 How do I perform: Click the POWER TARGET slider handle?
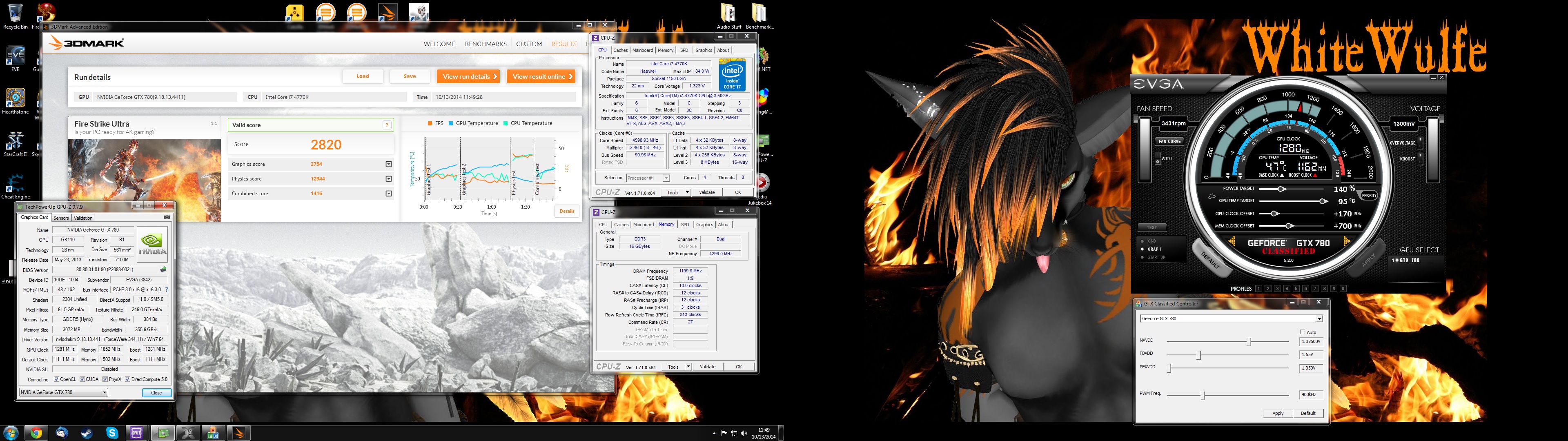point(1281,189)
